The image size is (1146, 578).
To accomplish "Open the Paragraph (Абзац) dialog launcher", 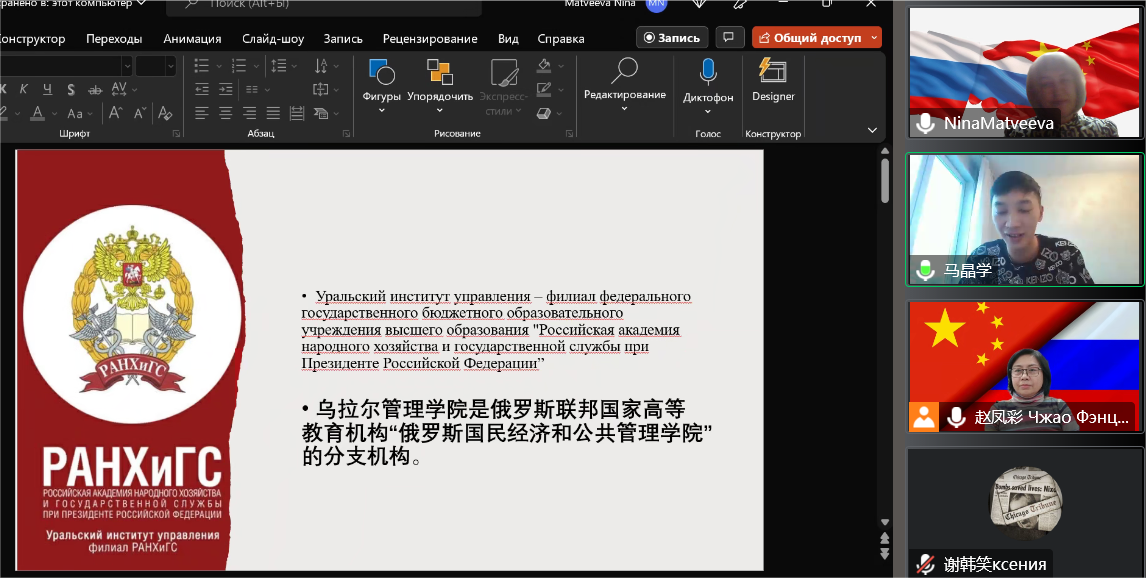I will tap(346, 134).
